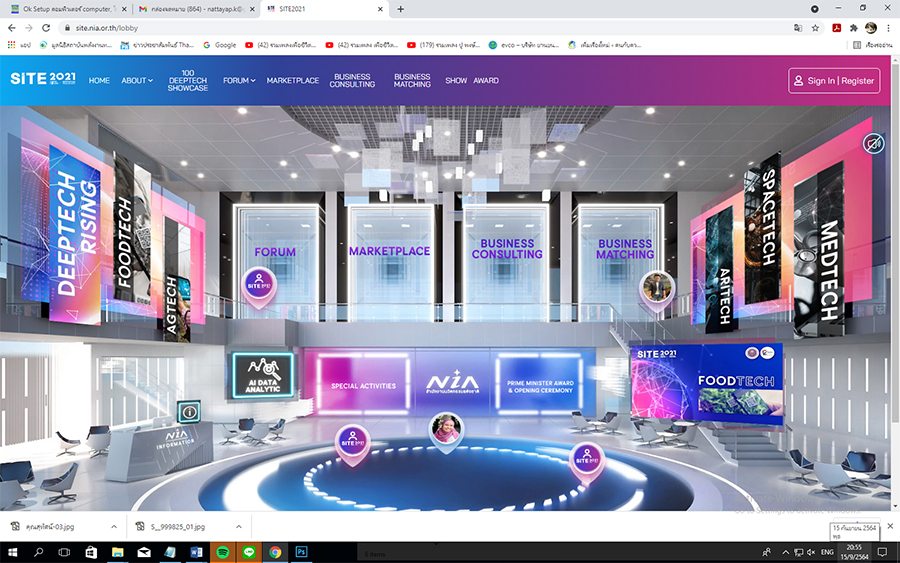This screenshot has width=900, height=563.
Task: Open File Explorer from the taskbar
Action: point(118,552)
